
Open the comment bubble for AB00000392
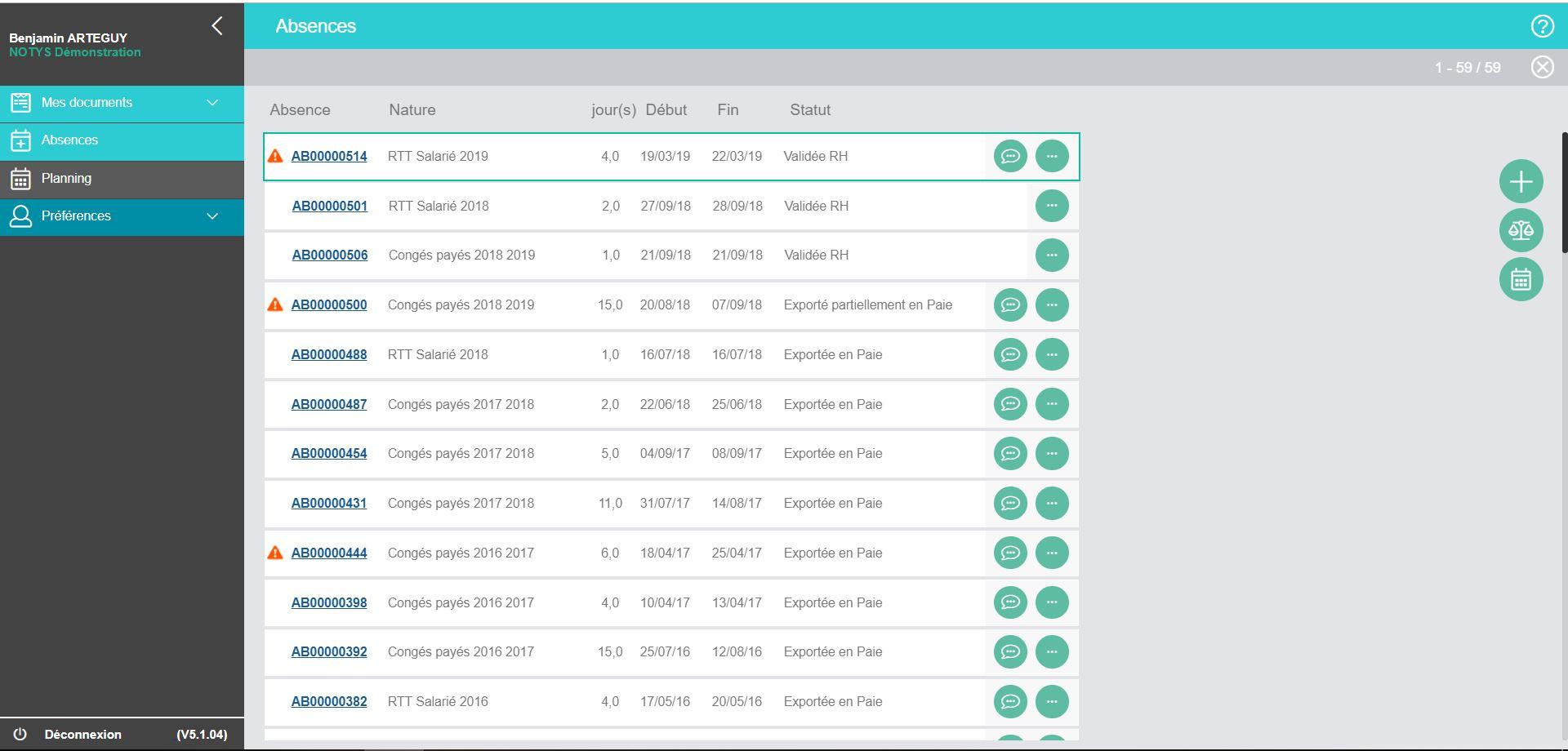point(1009,651)
